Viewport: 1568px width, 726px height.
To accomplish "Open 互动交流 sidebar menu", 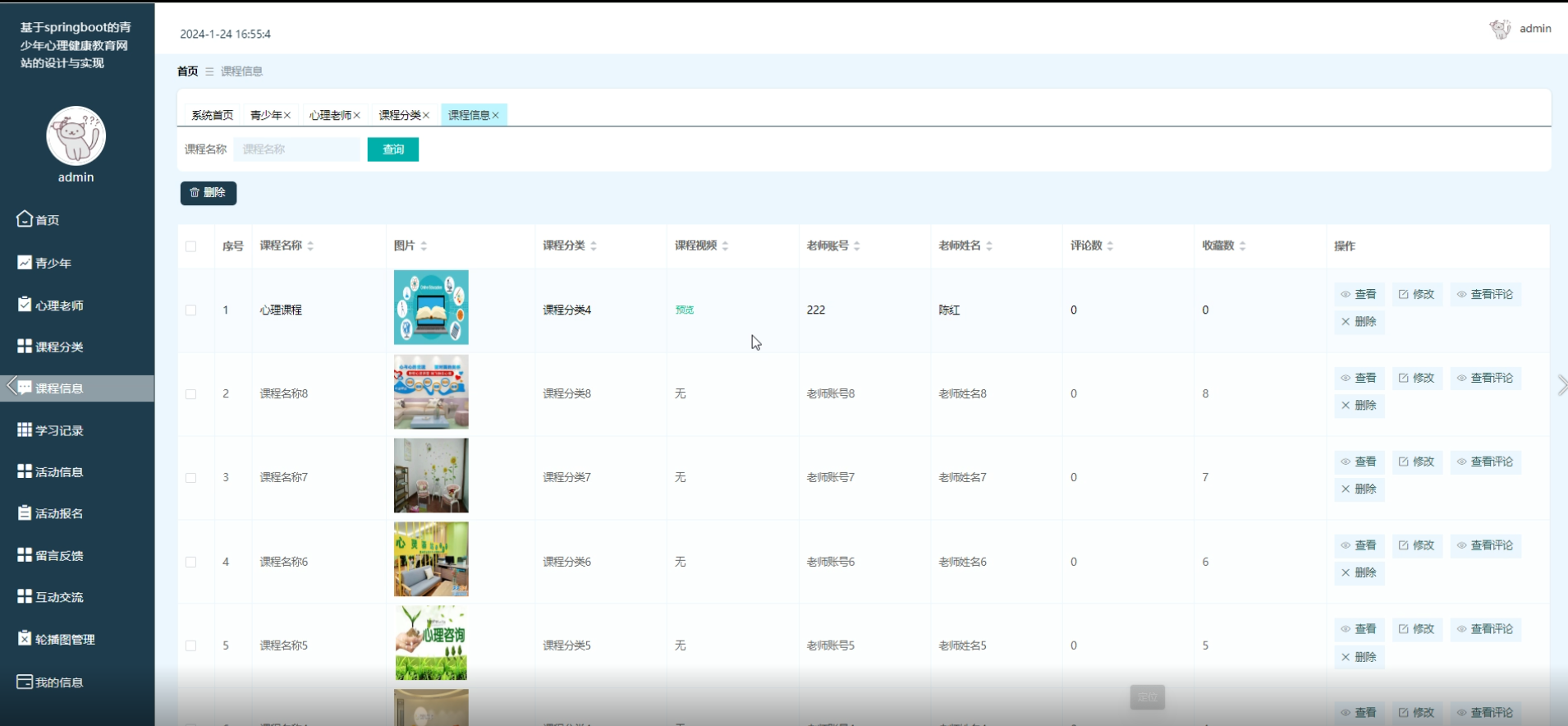I will 50,597.
